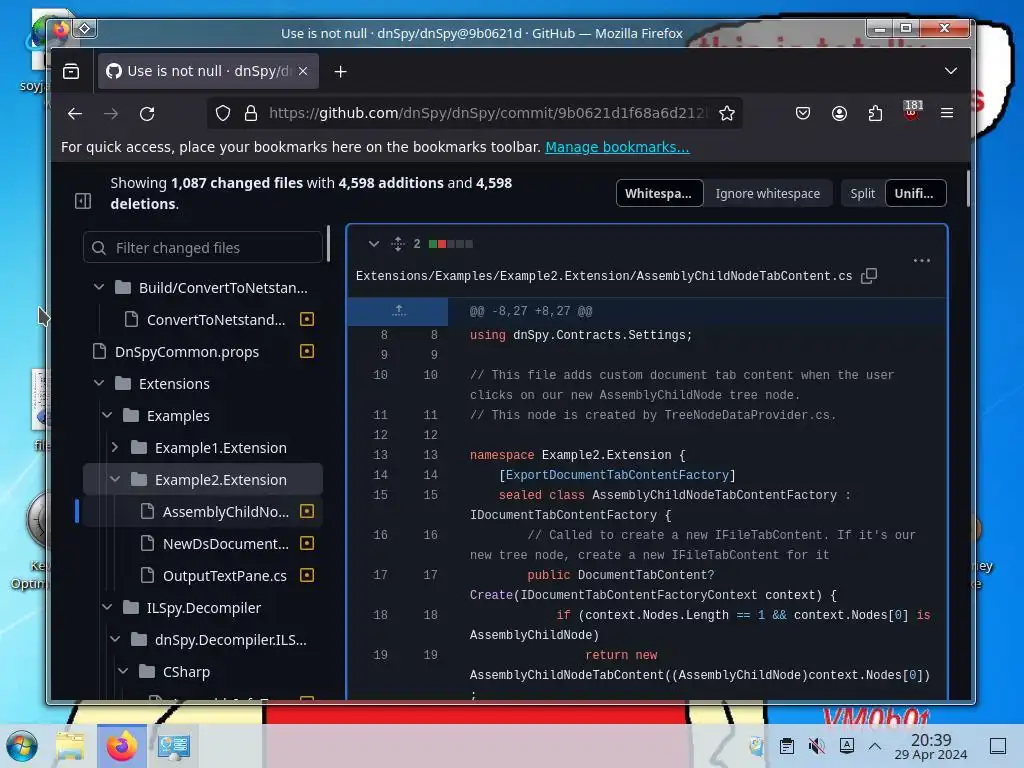Screen dimensions: 1024x768
Task: Open DnSpyCommon.props in the tree
Action: click(x=187, y=351)
